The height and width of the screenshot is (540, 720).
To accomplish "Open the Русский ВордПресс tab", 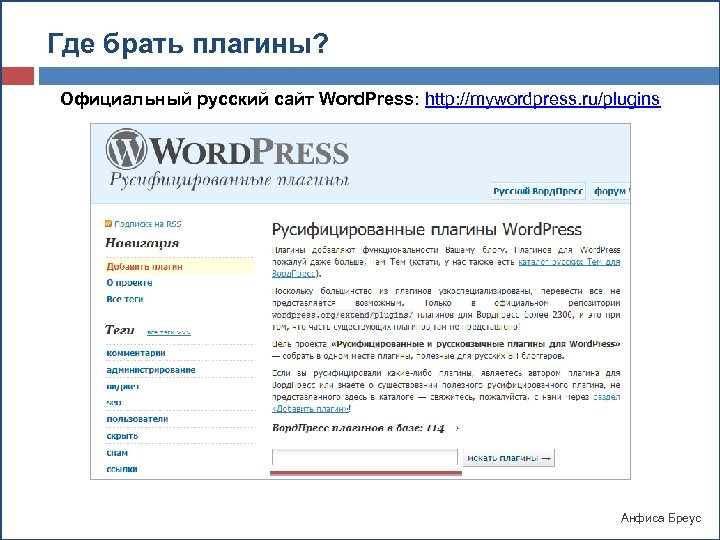I will click(538, 191).
